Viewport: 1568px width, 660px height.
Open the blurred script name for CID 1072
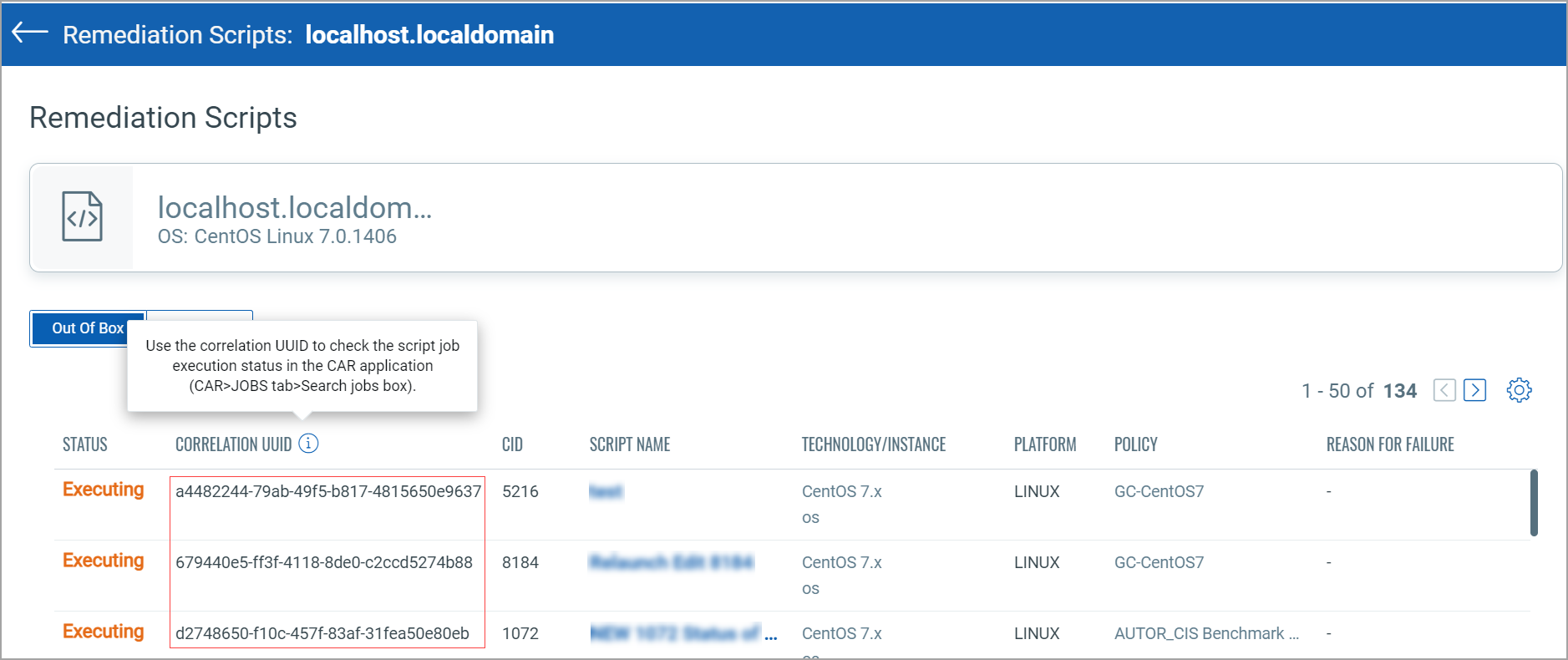(x=683, y=633)
